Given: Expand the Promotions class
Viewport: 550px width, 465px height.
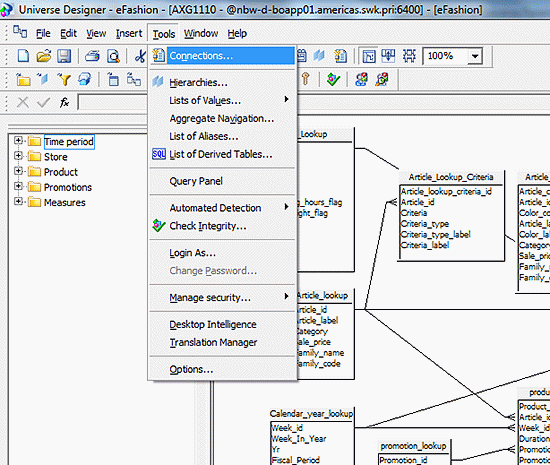Looking at the screenshot, I should coord(18,186).
